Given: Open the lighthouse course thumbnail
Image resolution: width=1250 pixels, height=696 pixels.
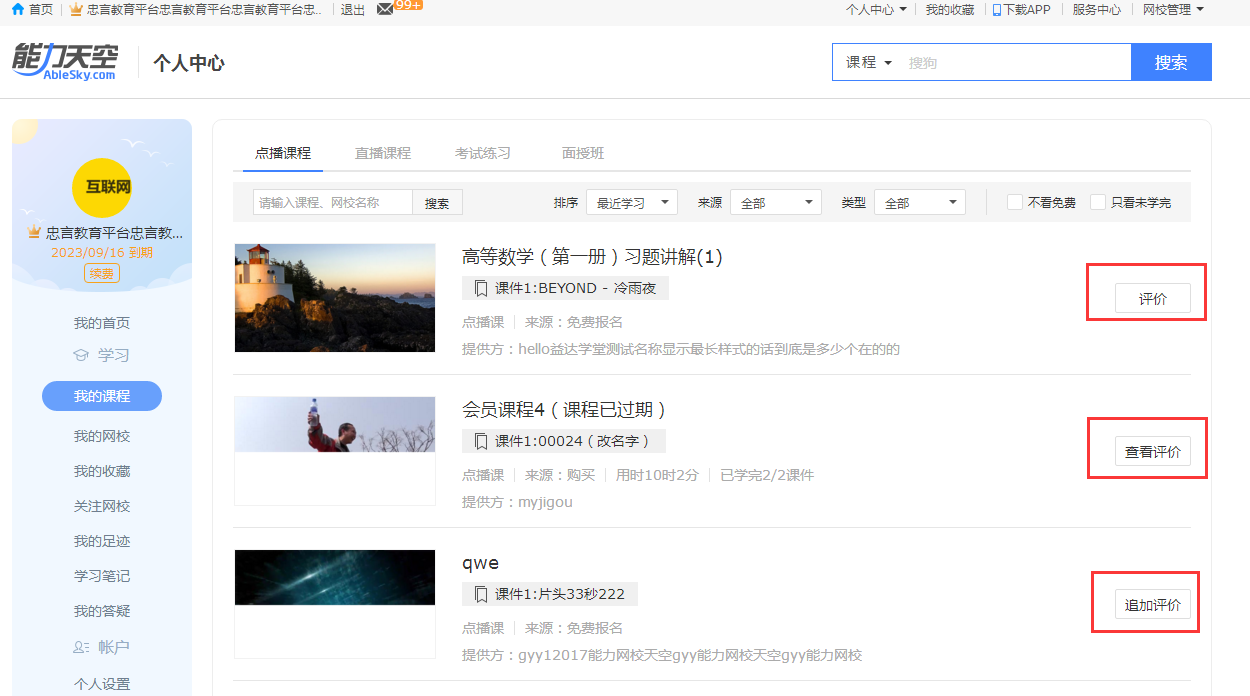Looking at the screenshot, I should pyautogui.click(x=335, y=298).
